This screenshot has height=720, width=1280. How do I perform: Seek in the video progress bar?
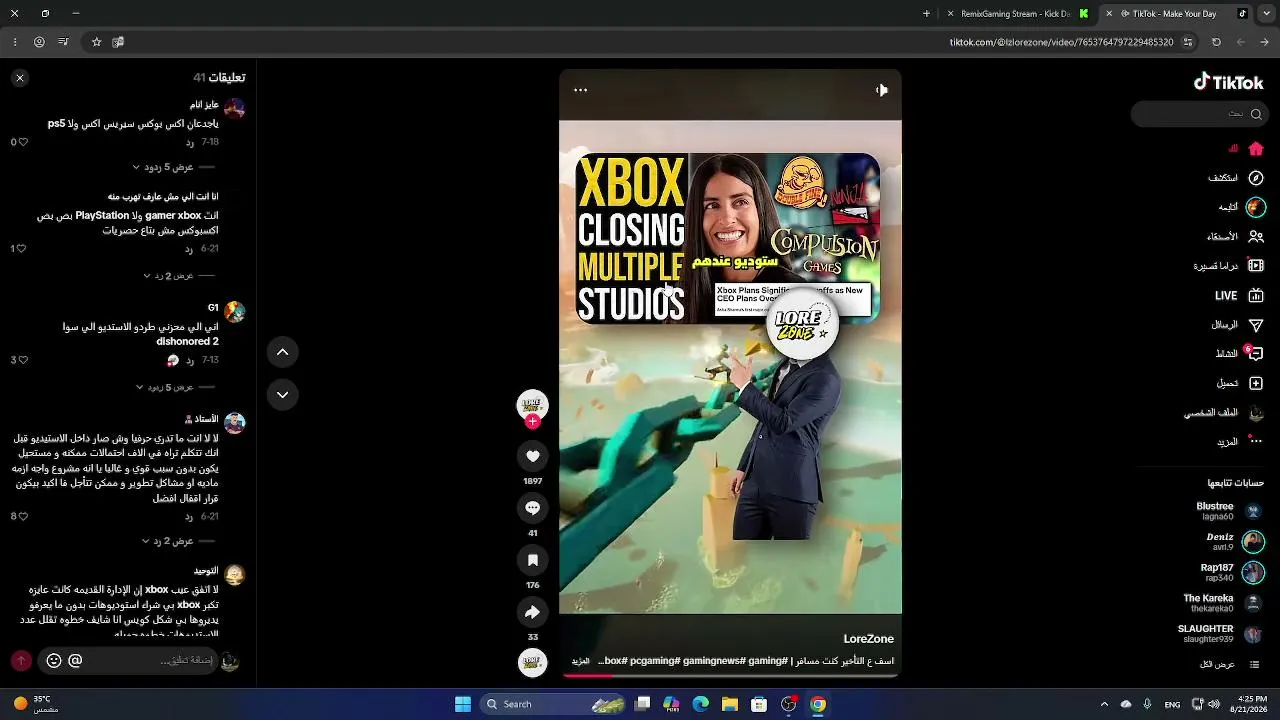[730, 675]
